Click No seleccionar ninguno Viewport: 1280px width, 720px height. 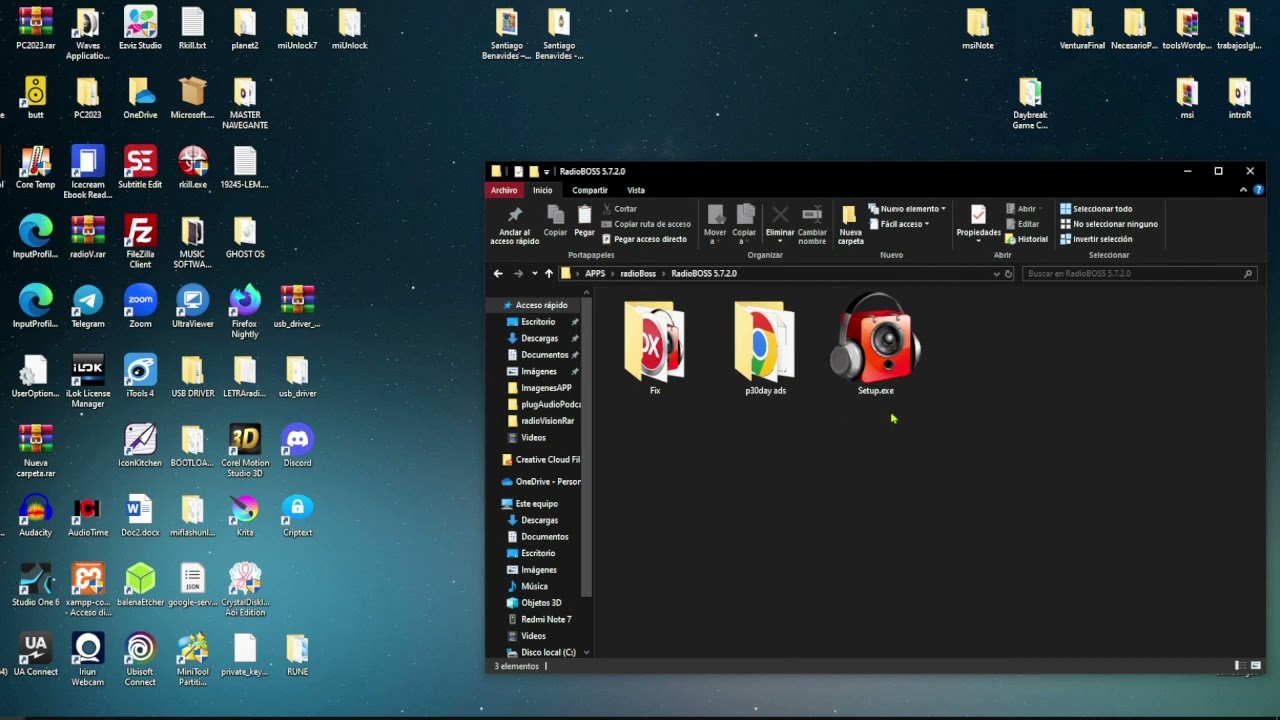point(1109,224)
